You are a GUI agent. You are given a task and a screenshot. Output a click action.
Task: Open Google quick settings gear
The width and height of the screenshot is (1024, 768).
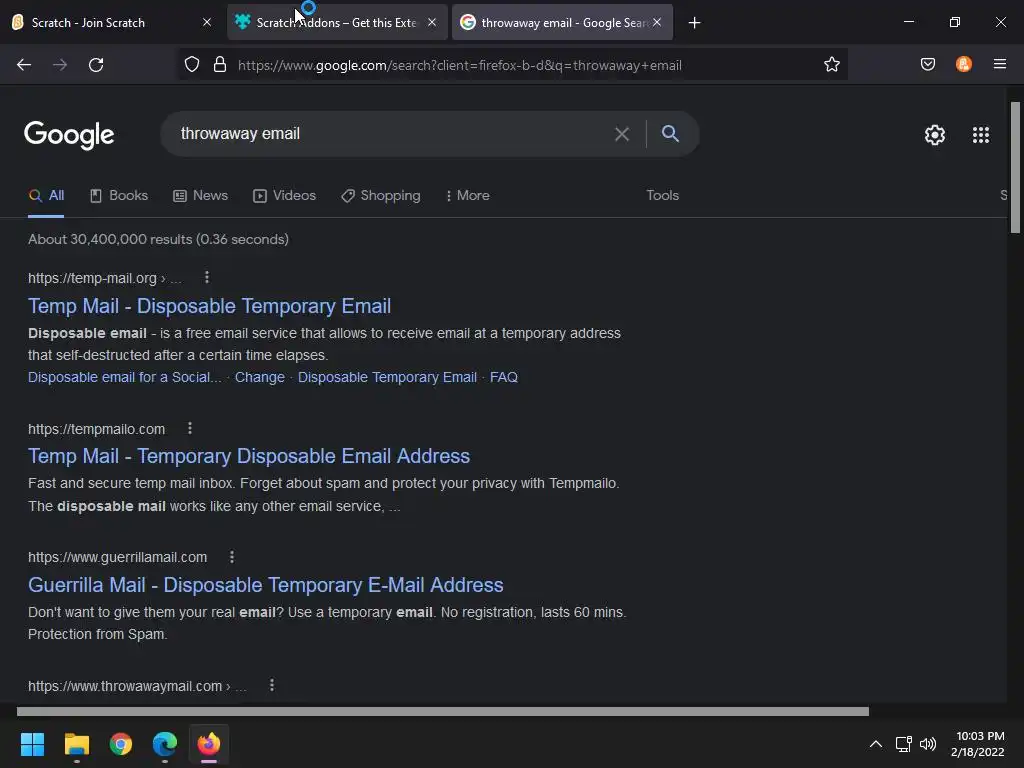[935, 135]
